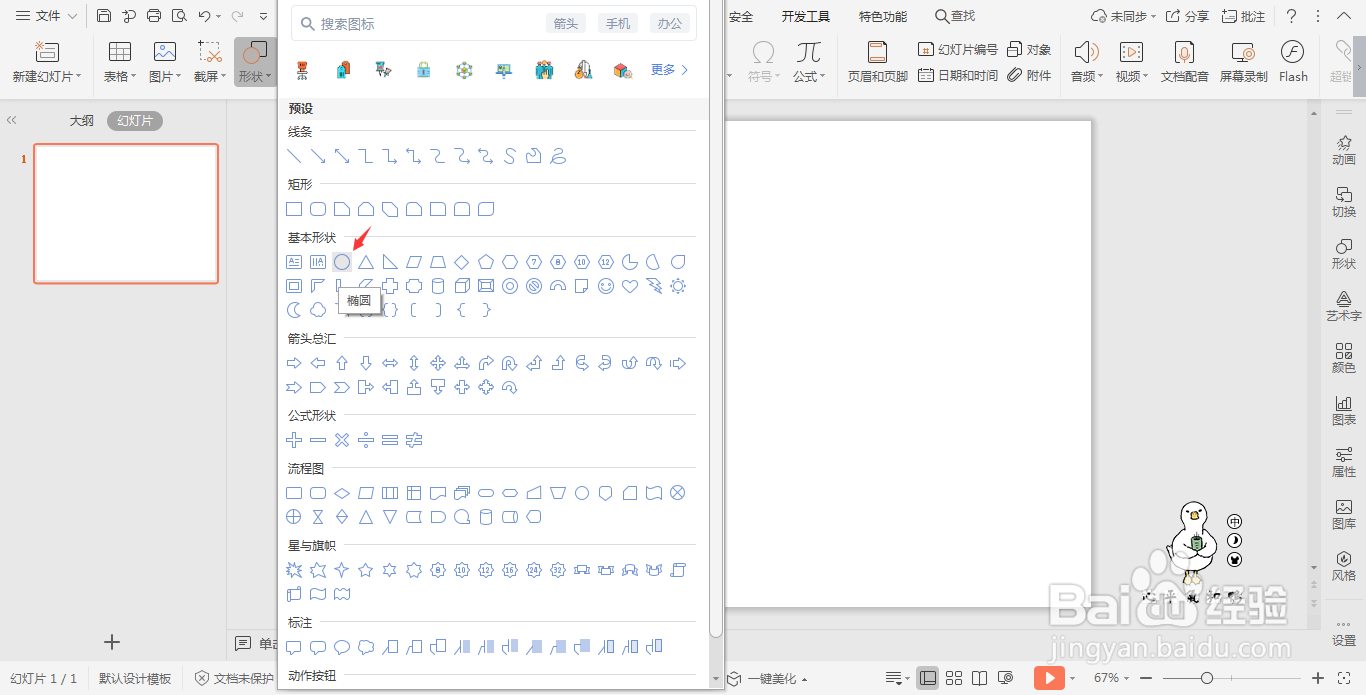Open the 文档配音 voice-over tool
The height and width of the screenshot is (695, 1366).
pos(1184,61)
